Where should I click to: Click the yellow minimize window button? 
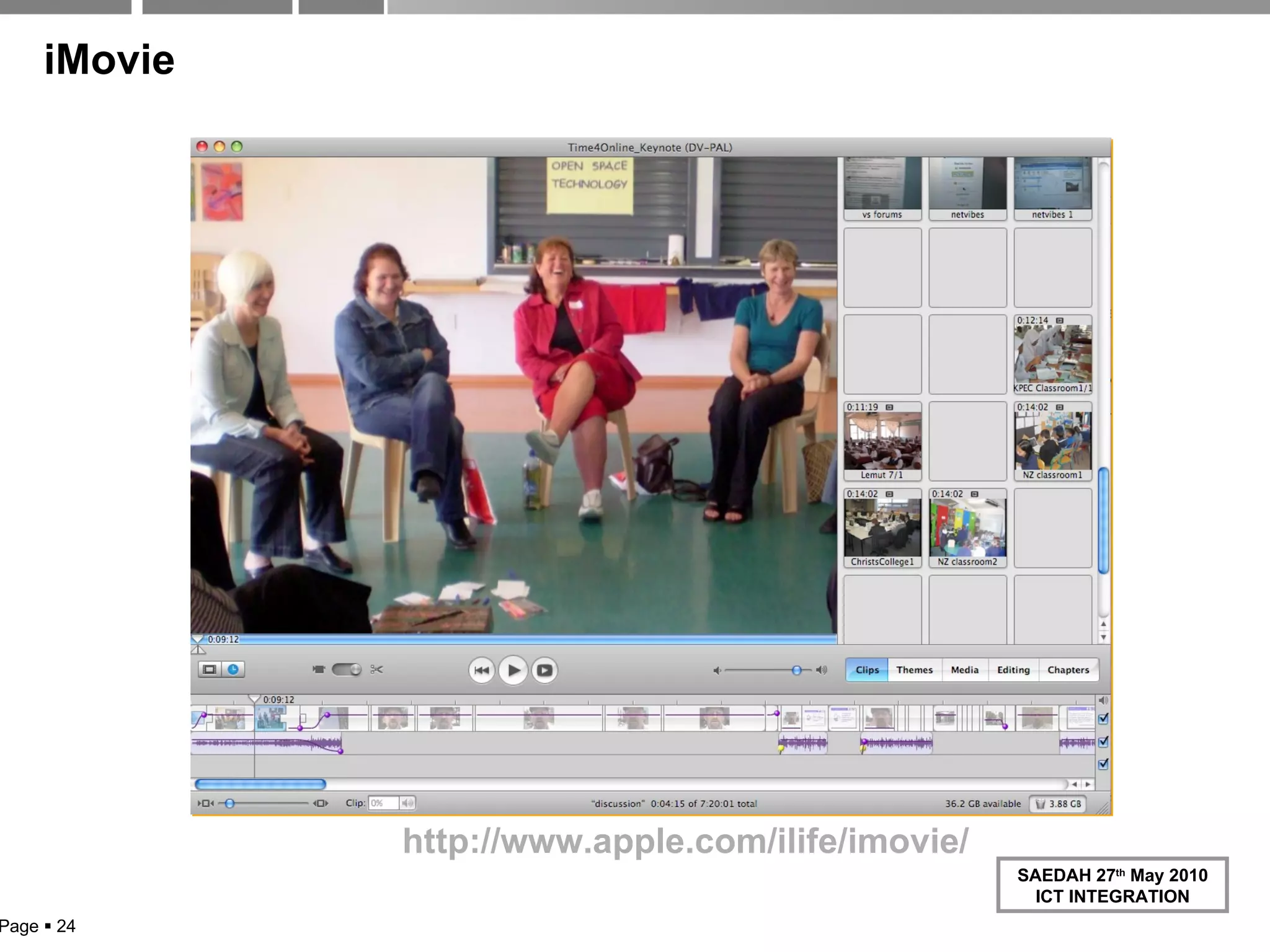pos(220,147)
